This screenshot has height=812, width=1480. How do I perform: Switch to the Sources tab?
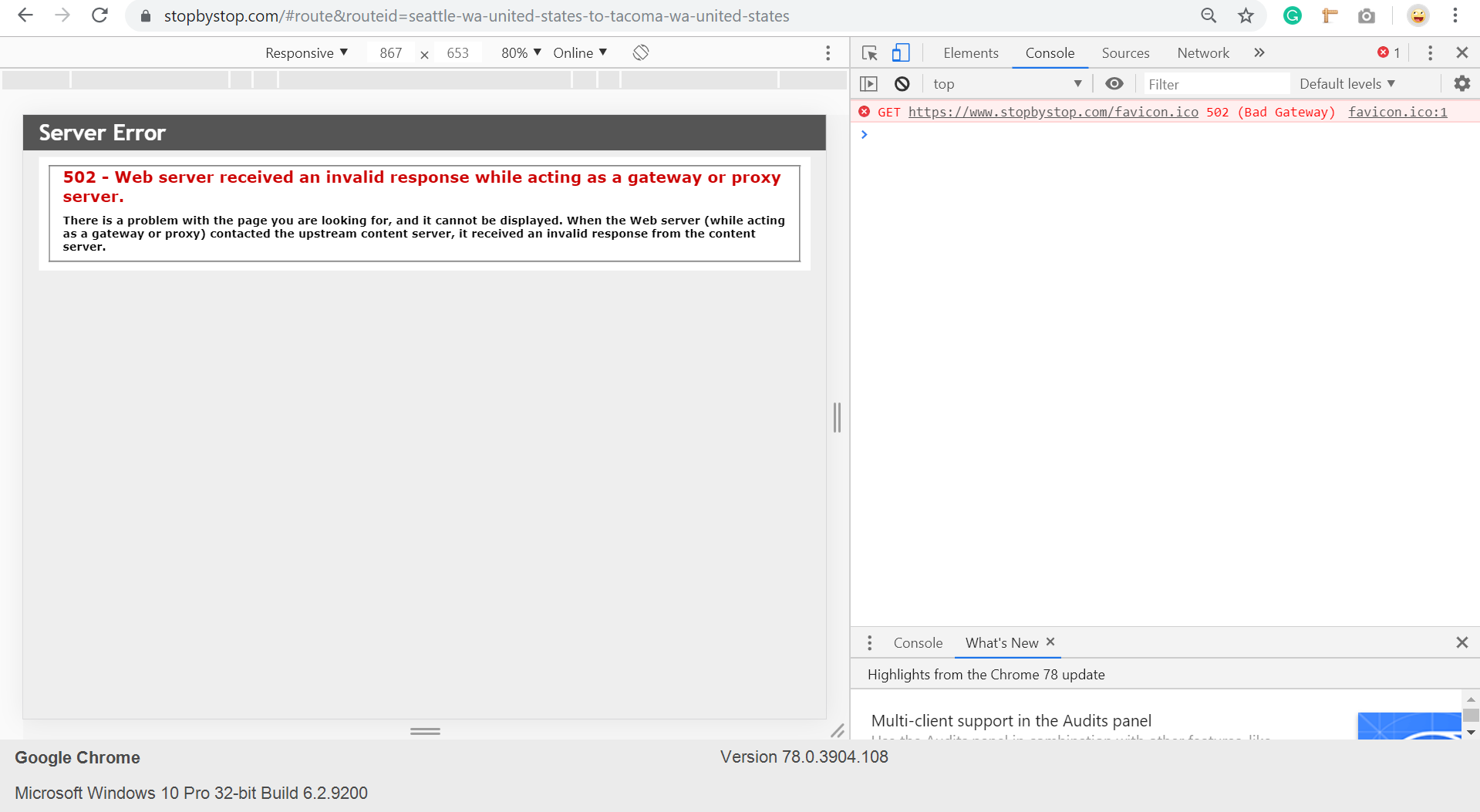coord(1125,52)
